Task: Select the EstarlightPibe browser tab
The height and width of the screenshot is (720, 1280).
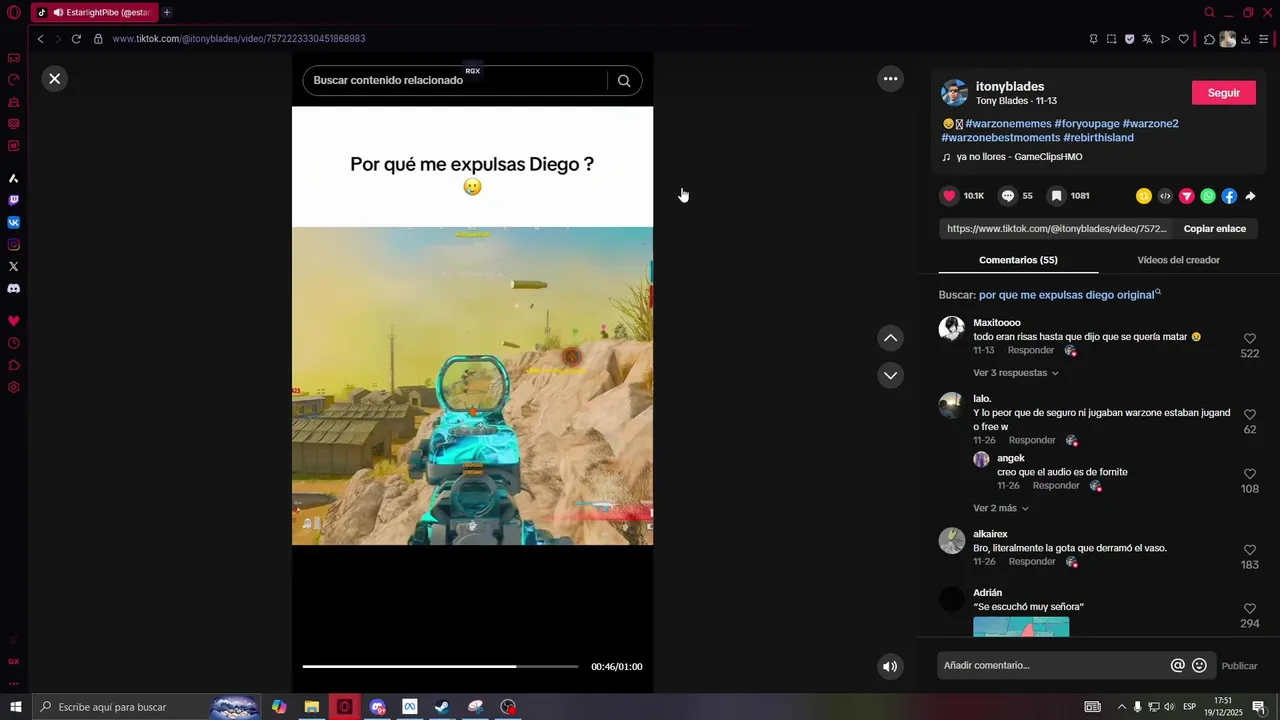Action: coord(96,13)
